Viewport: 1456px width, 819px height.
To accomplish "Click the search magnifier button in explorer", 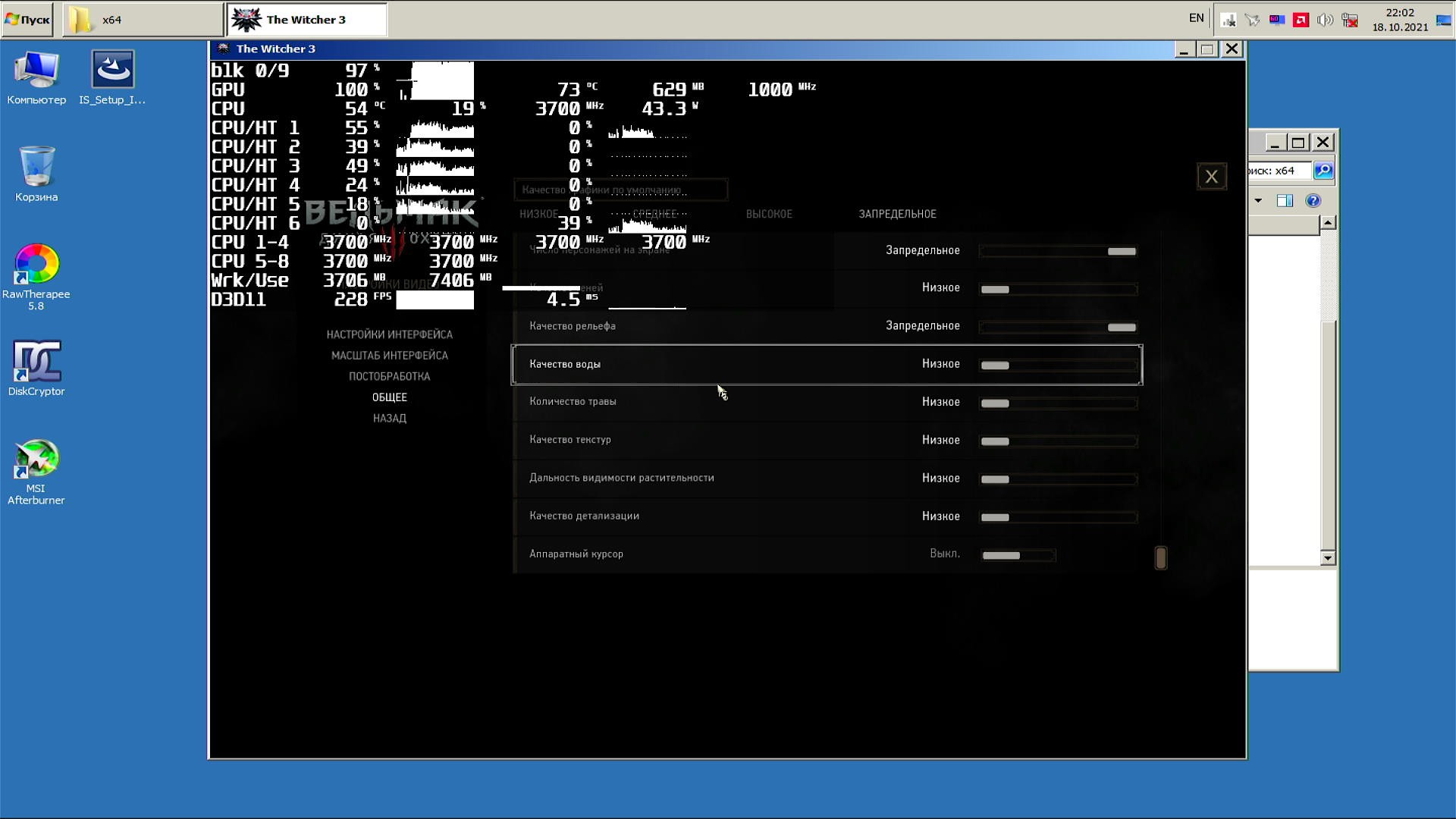I will [1323, 171].
